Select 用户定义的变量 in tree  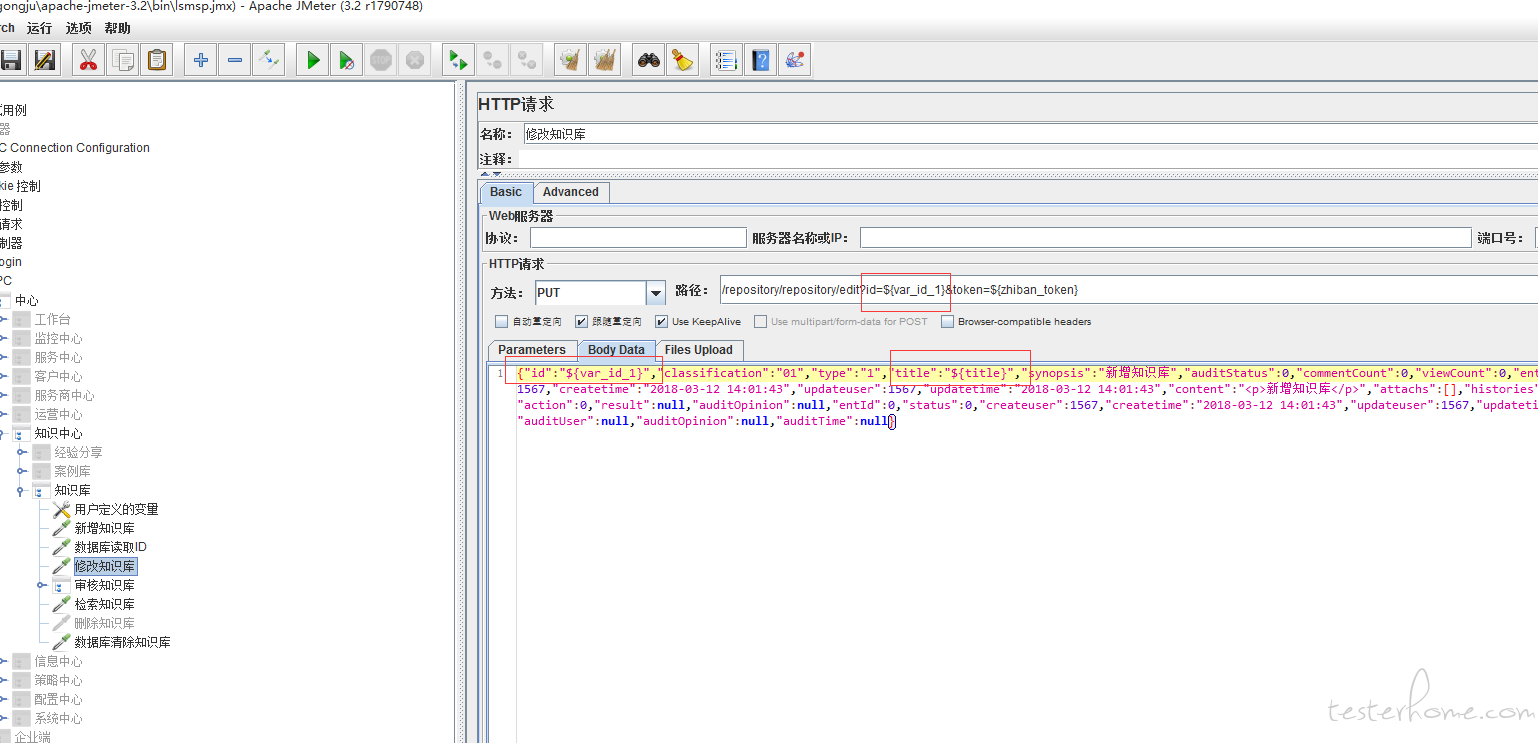(116, 509)
